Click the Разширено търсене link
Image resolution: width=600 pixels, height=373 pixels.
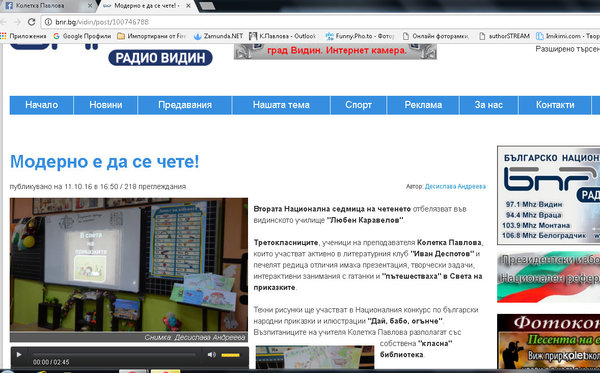coord(567,49)
